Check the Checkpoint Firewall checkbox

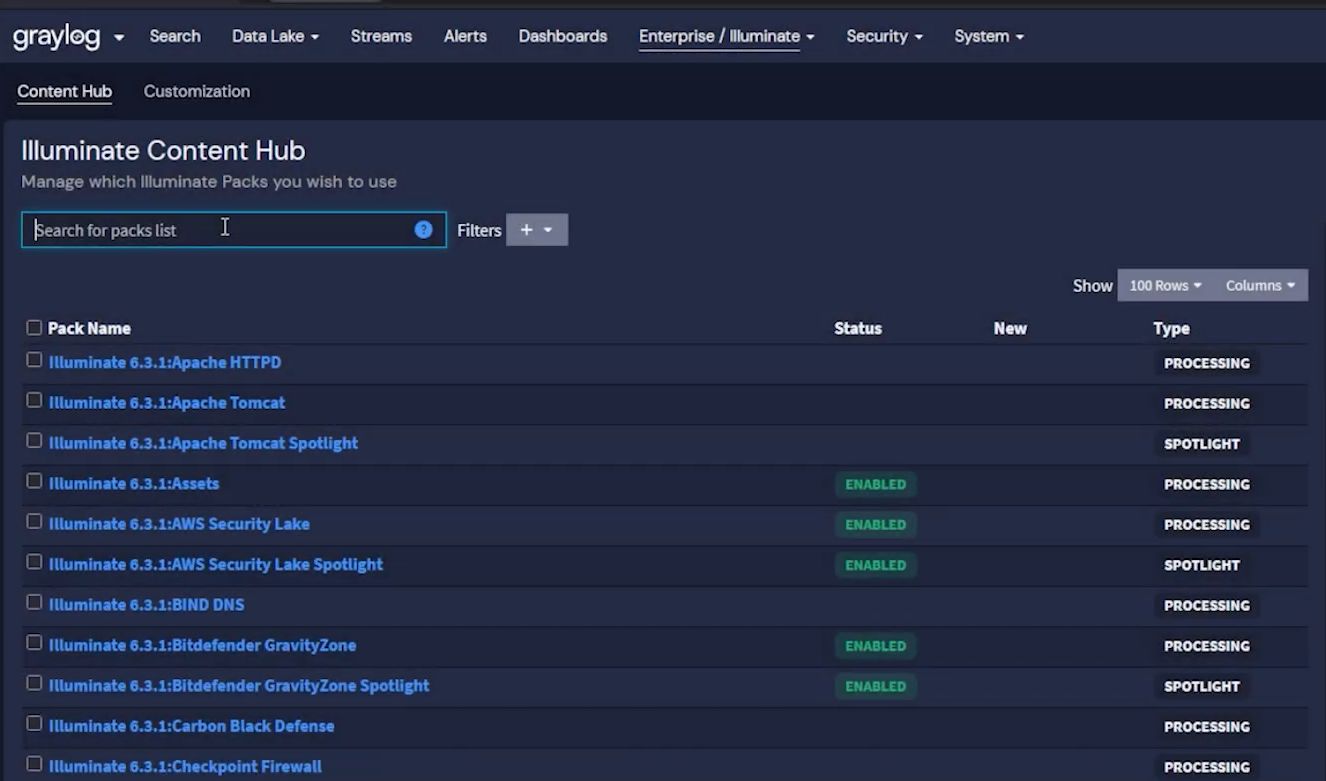[34, 764]
